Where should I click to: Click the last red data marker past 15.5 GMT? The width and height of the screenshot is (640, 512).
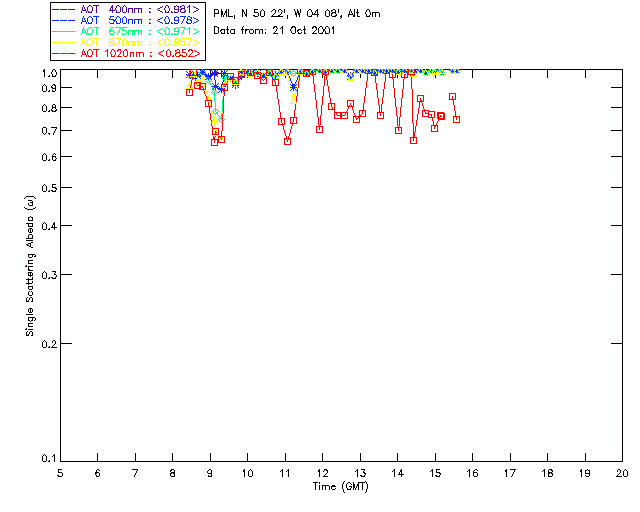[457, 120]
